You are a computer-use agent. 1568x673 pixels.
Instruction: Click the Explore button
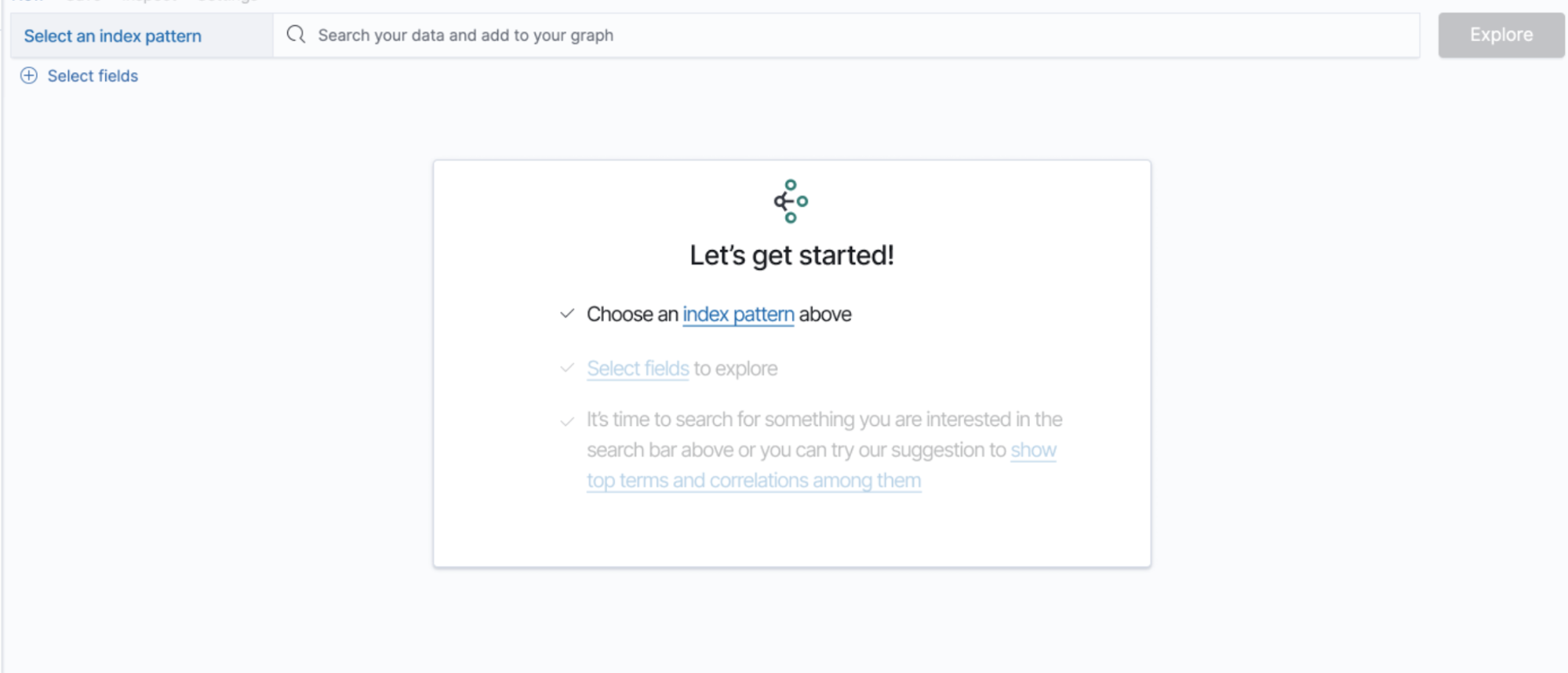click(x=1501, y=35)
